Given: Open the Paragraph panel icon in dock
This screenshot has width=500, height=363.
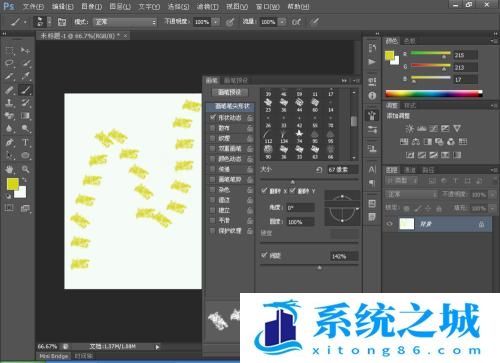Looking at the screenshot, I should pyautogui.click(x=372, y=183).
